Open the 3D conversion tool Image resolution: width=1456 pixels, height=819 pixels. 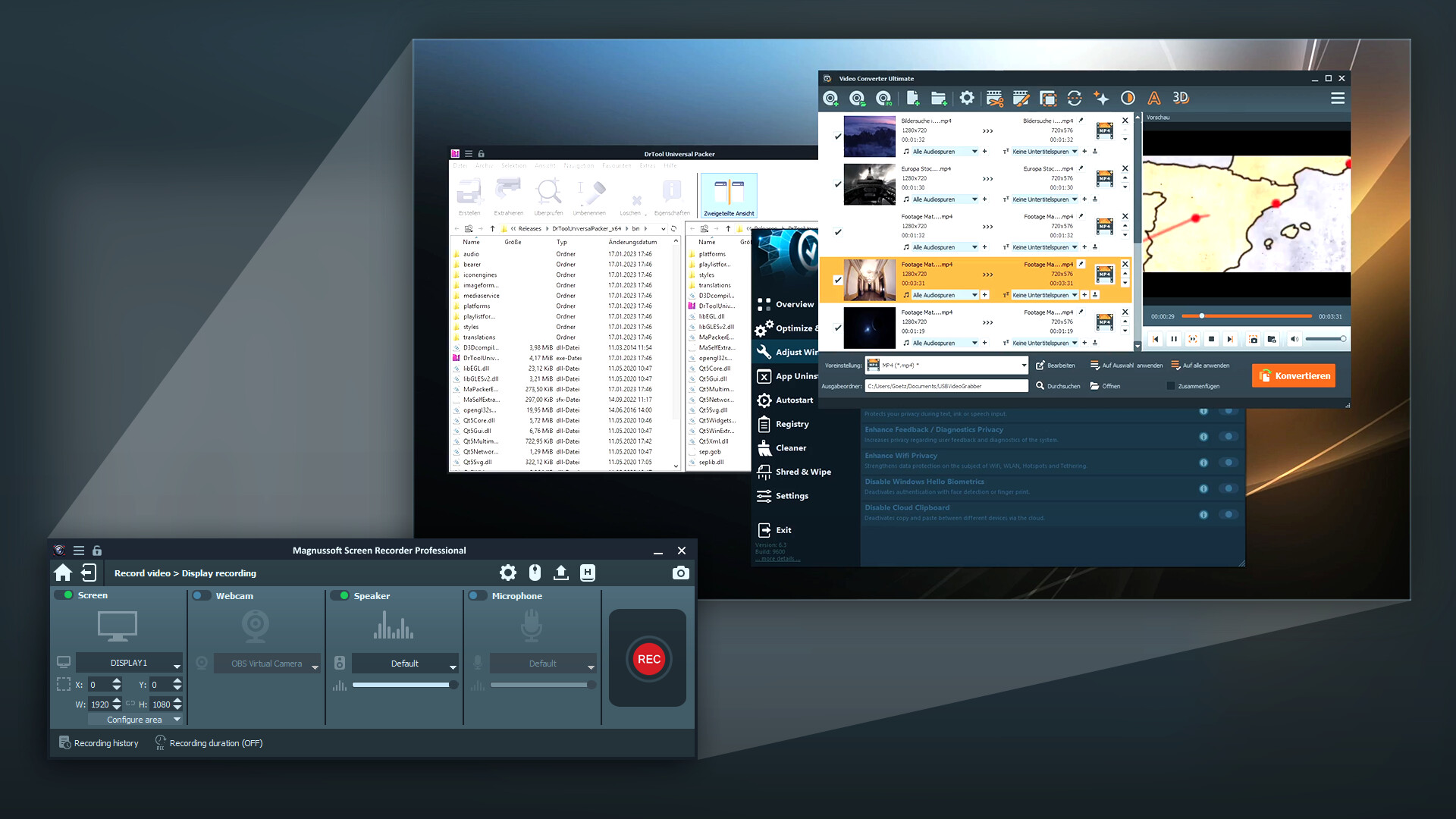pyautogui.click(x=1180, y=99)
